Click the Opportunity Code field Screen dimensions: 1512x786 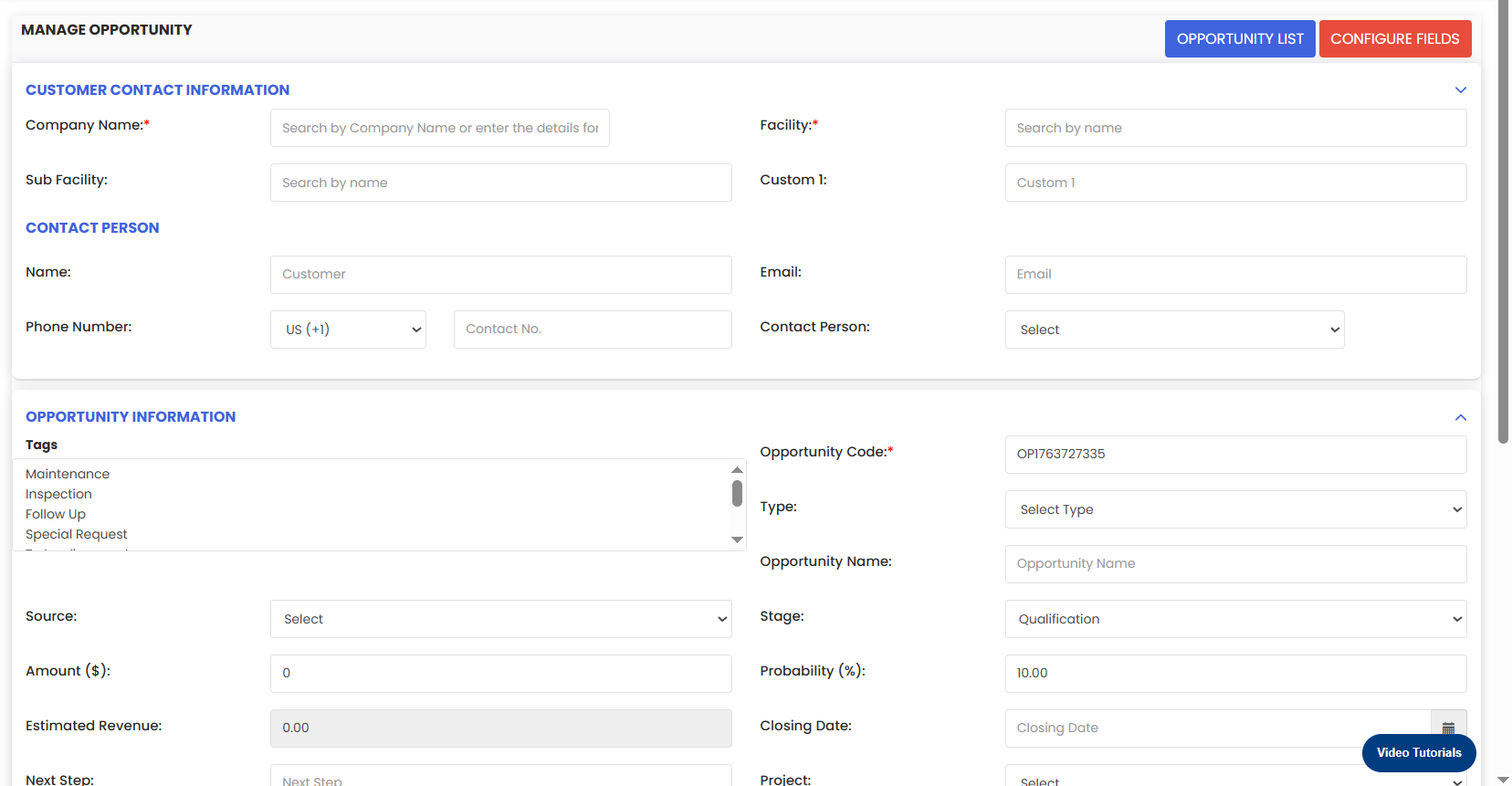coord(1236,455)
